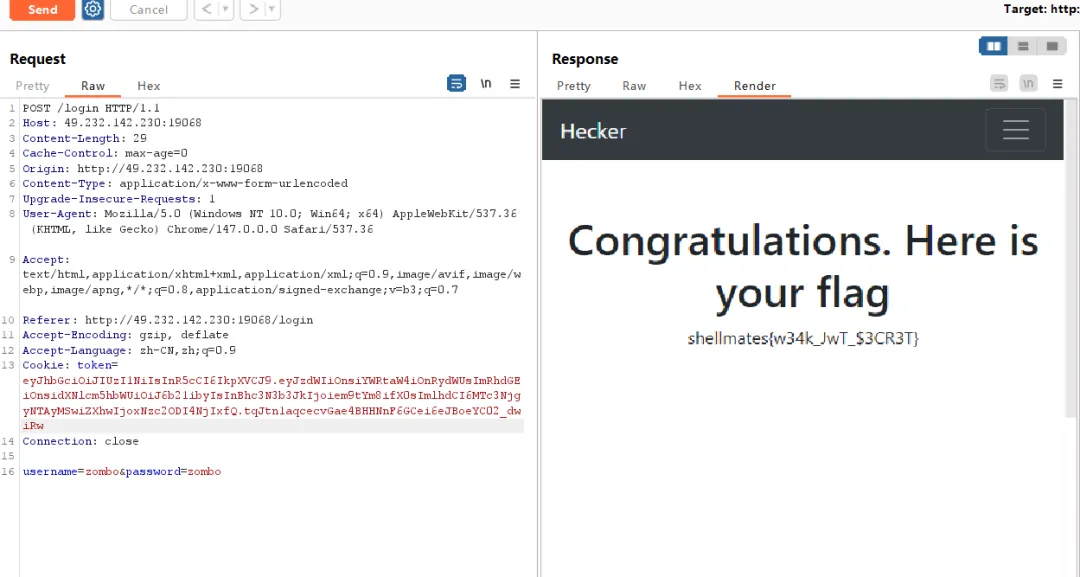
Task: Click the POST /login HTTP/1.1 request line
Action: click(x=91, y=108)
